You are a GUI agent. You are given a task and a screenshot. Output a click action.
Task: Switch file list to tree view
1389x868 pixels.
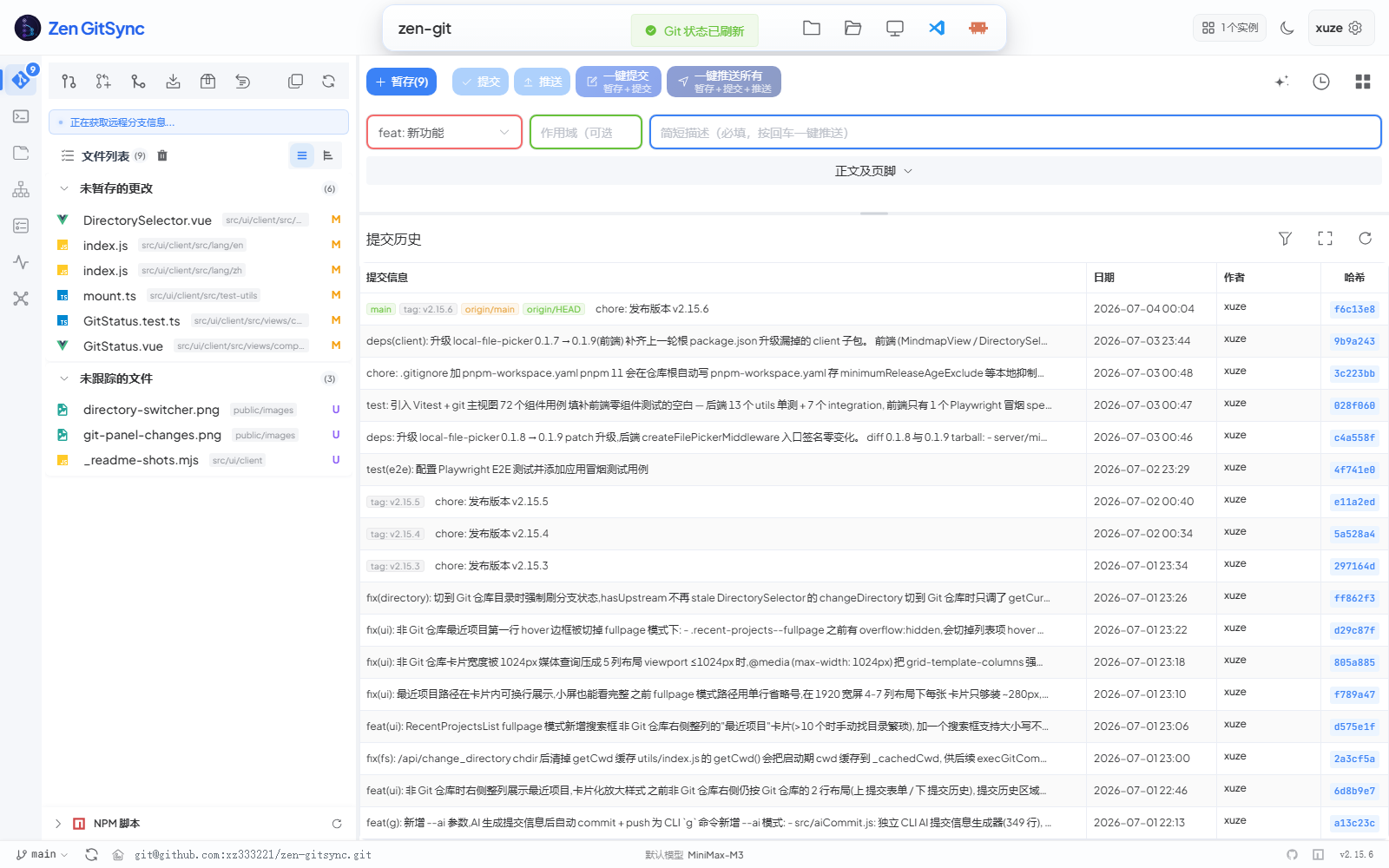click(x=328, y=156)
